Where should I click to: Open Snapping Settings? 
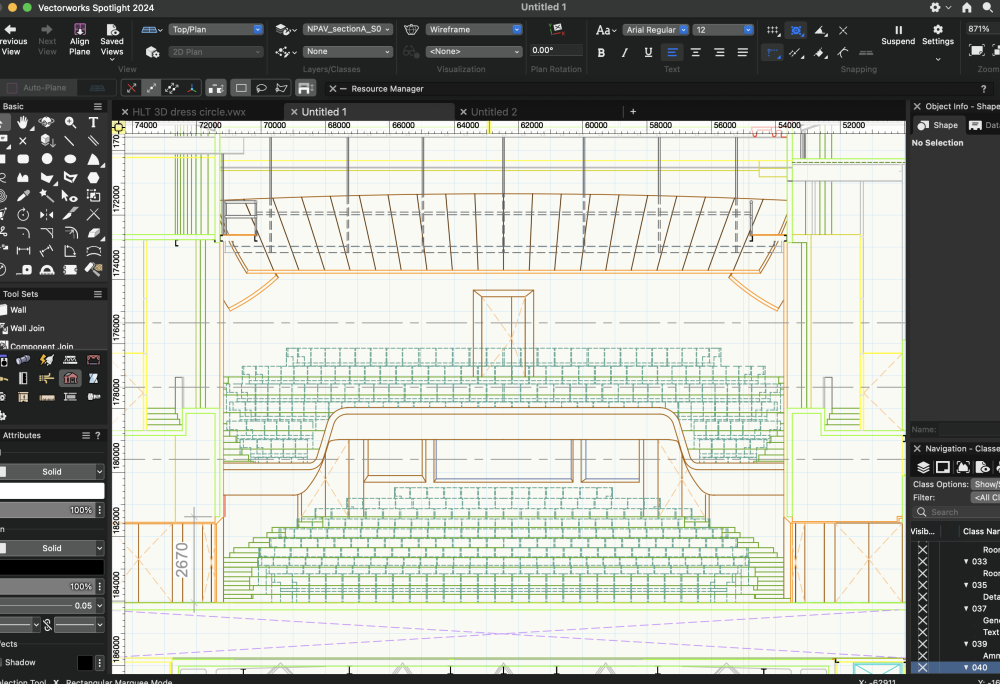pos(937,35)
